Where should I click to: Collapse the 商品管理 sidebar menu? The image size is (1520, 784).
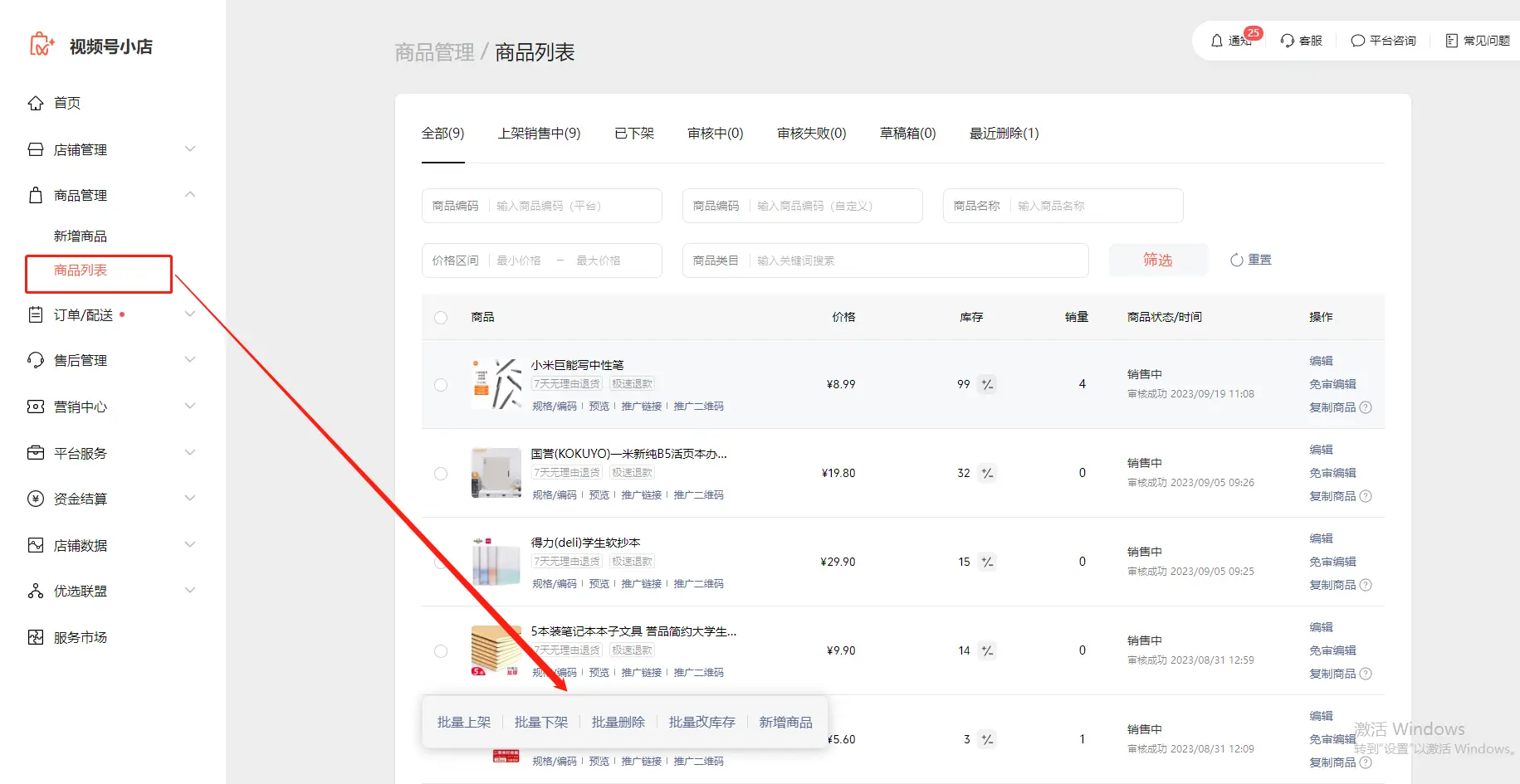(x=190, y=195)
